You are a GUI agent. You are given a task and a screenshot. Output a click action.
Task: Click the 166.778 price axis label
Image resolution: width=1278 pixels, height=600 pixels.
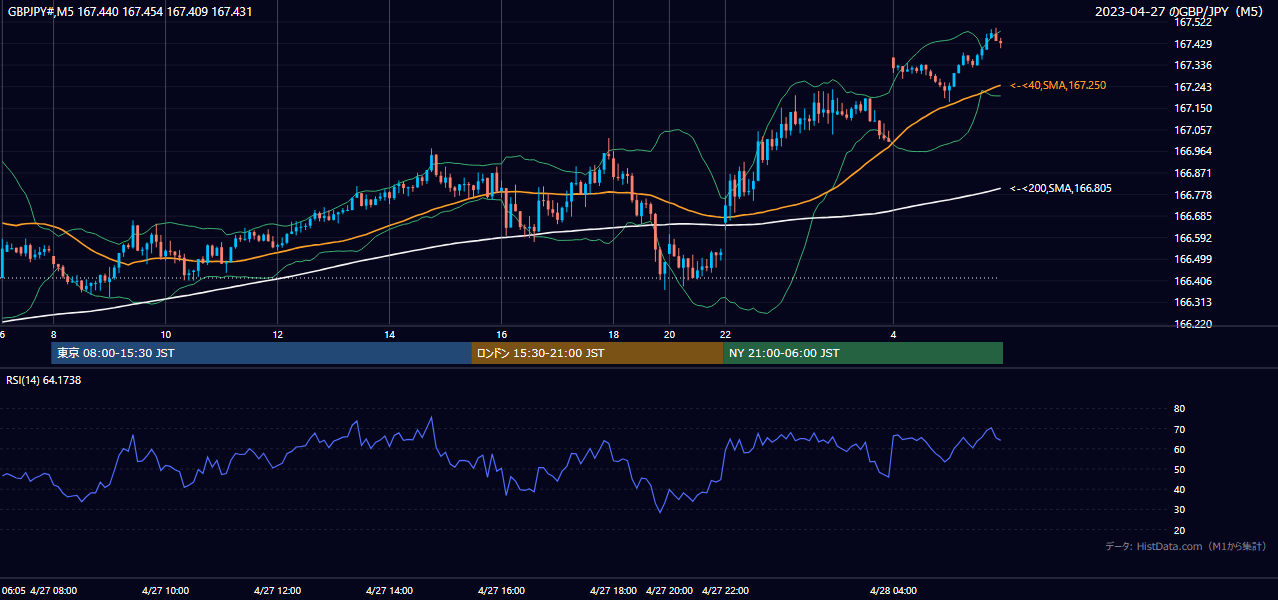(1193, 195)
